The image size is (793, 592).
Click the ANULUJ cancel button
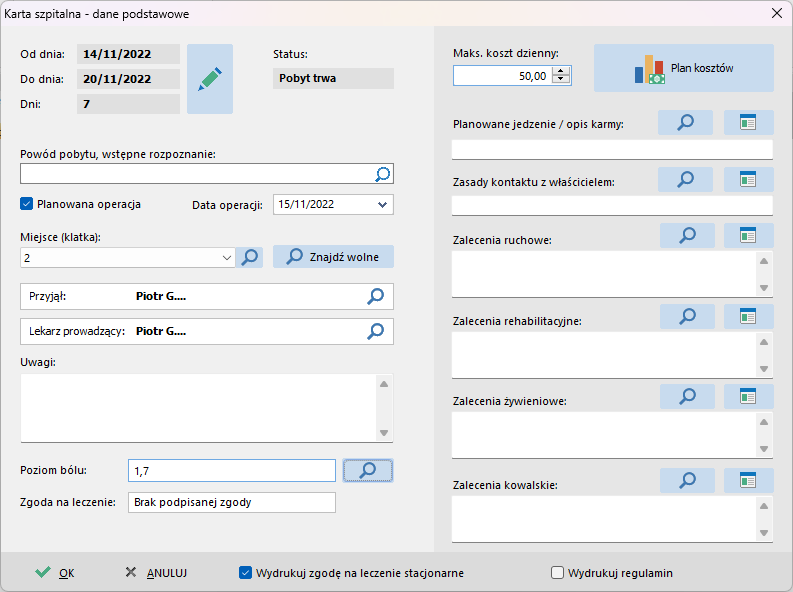click(x=156, y=573)
